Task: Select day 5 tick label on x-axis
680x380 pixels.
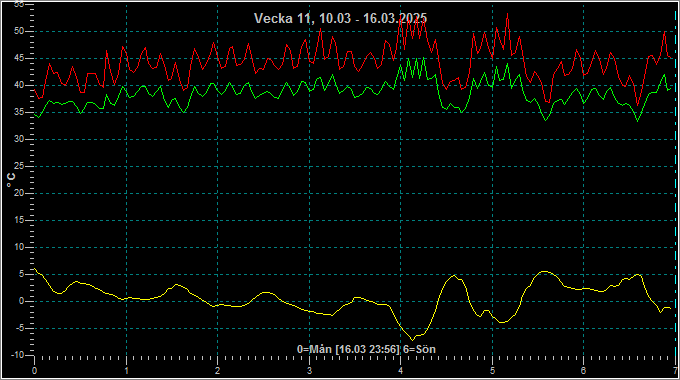Action: point(492,371)
